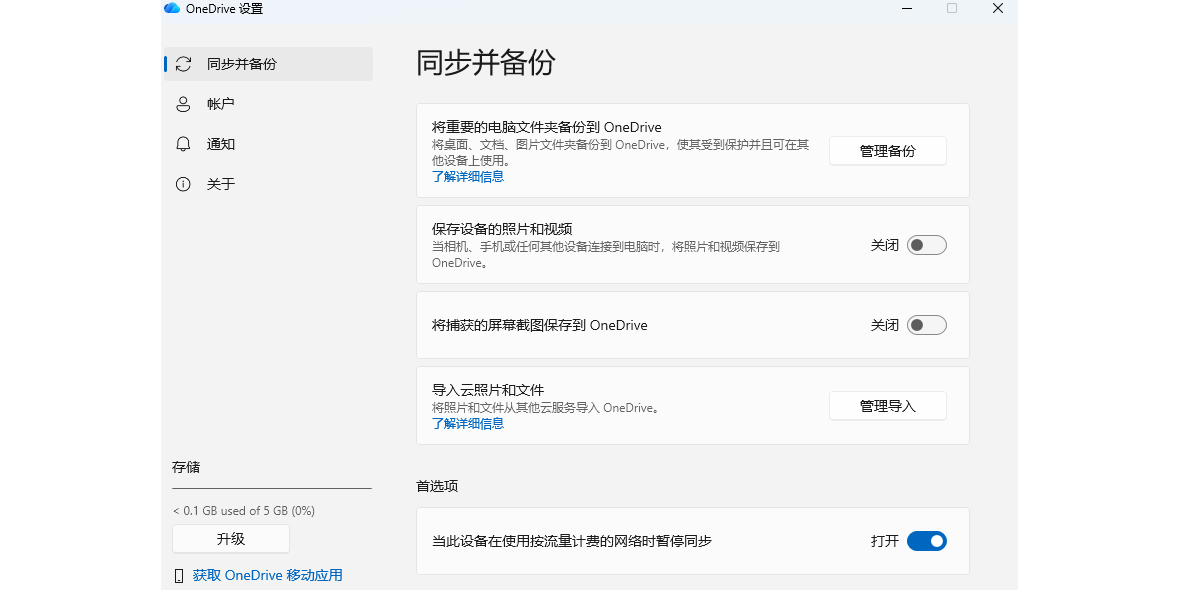The height and width of the screenshot is (590, 1180).
Task: Open the 获取 OneDrive 移动应用 link
Action: 268,576
